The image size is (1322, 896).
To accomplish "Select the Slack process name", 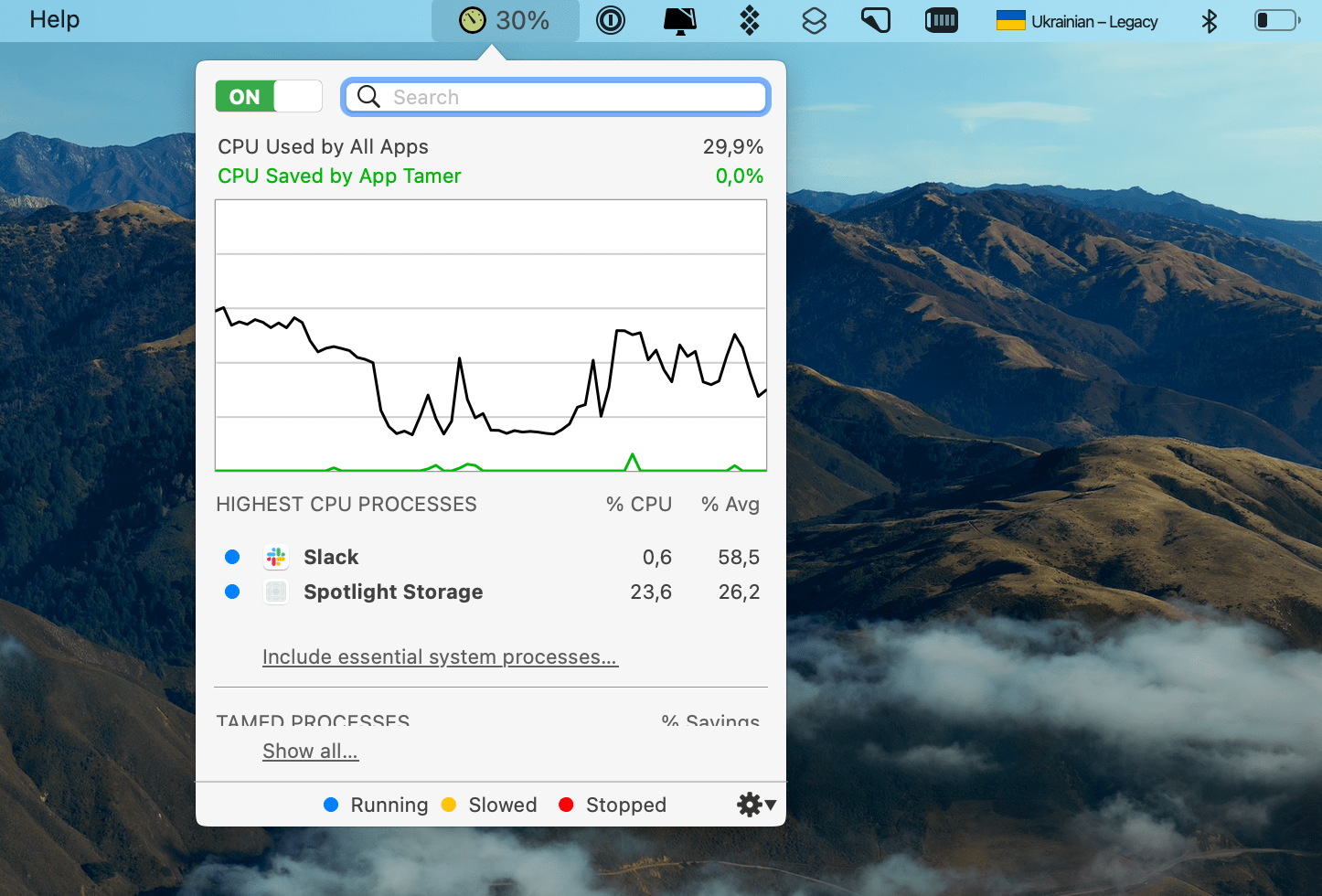I will pyautogui.click(x=331, y=557).
